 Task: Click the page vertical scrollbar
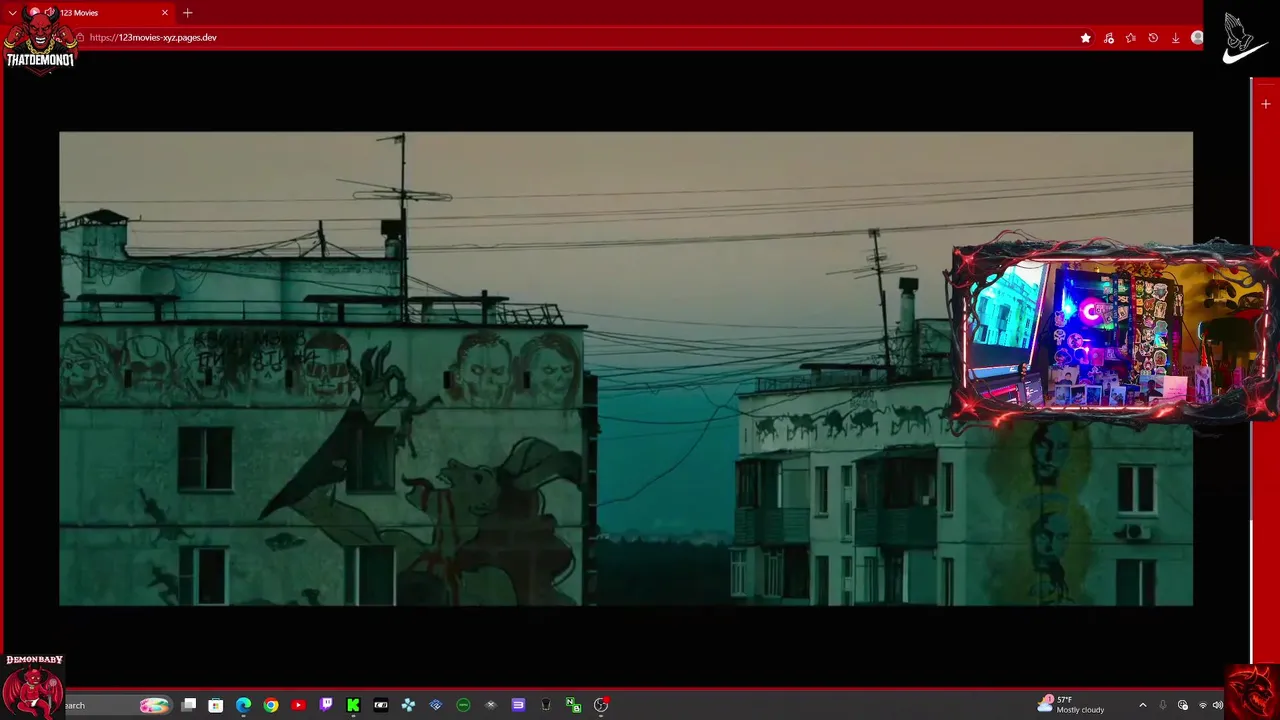point(1251,370)
